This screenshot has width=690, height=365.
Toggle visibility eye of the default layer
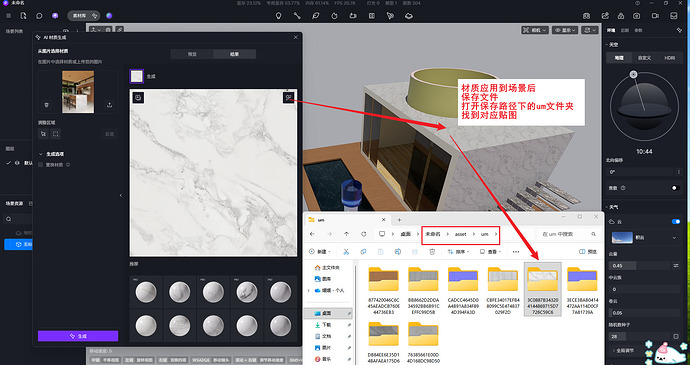[x=17, y=163]
